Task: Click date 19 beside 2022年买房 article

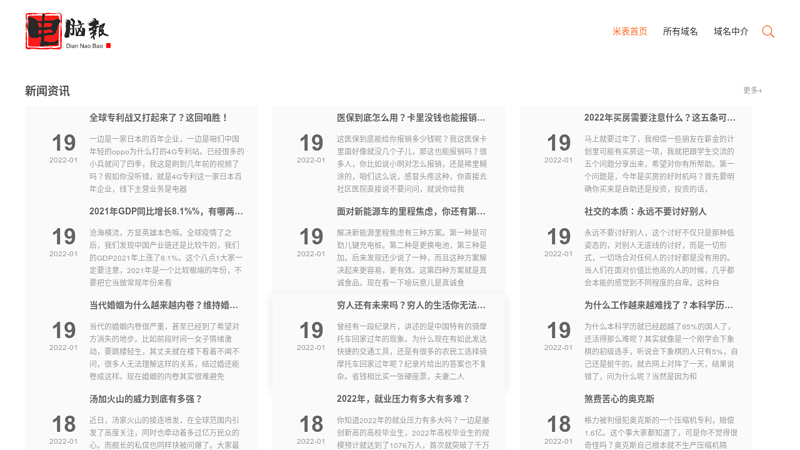Action: (559, 143)
